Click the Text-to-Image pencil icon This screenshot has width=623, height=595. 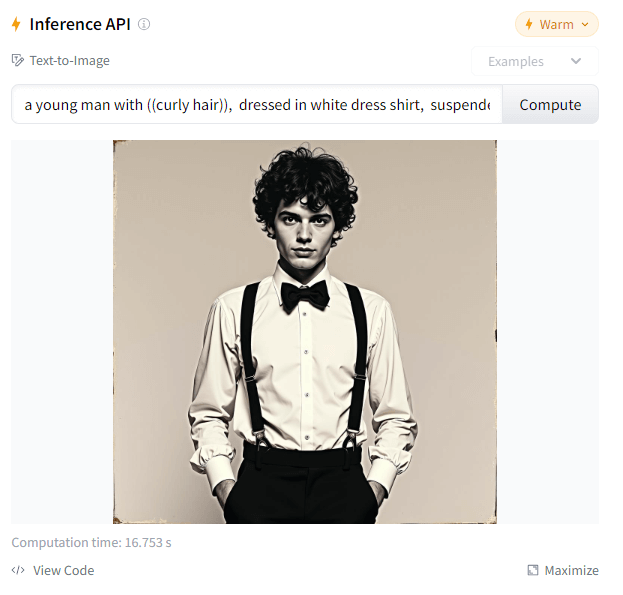coord(17,60)
